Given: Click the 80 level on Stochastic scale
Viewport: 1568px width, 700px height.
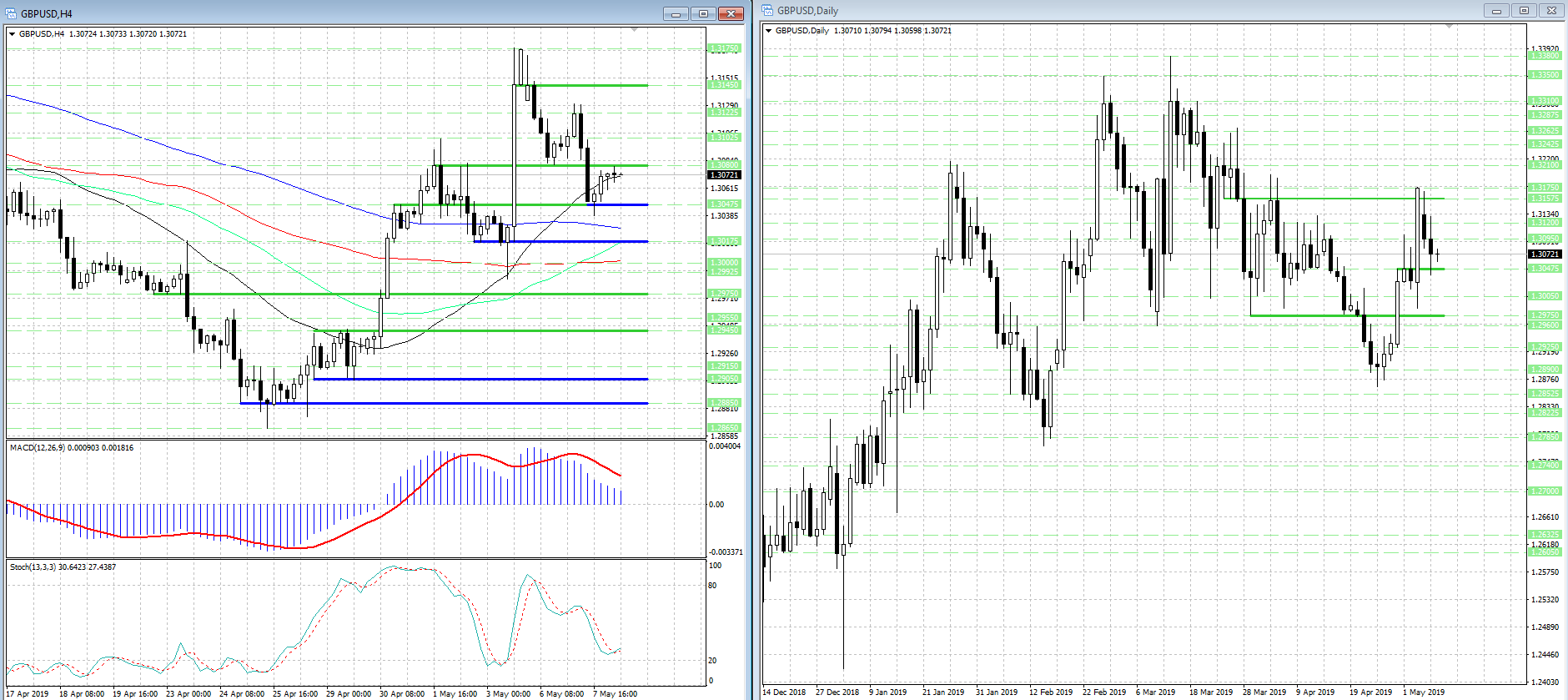Looking at the screenshot, I should pos(712,586).
